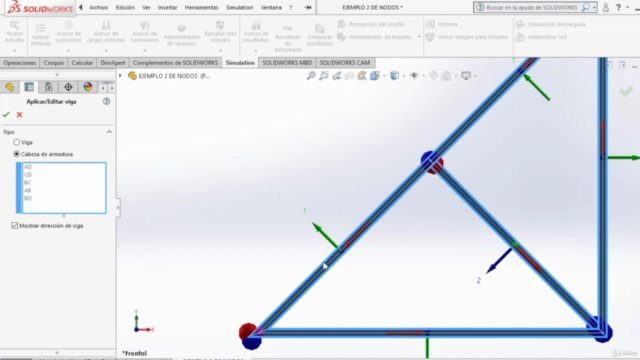Collapse the Tipo section

pyautogui.click(x=109, y=132)
